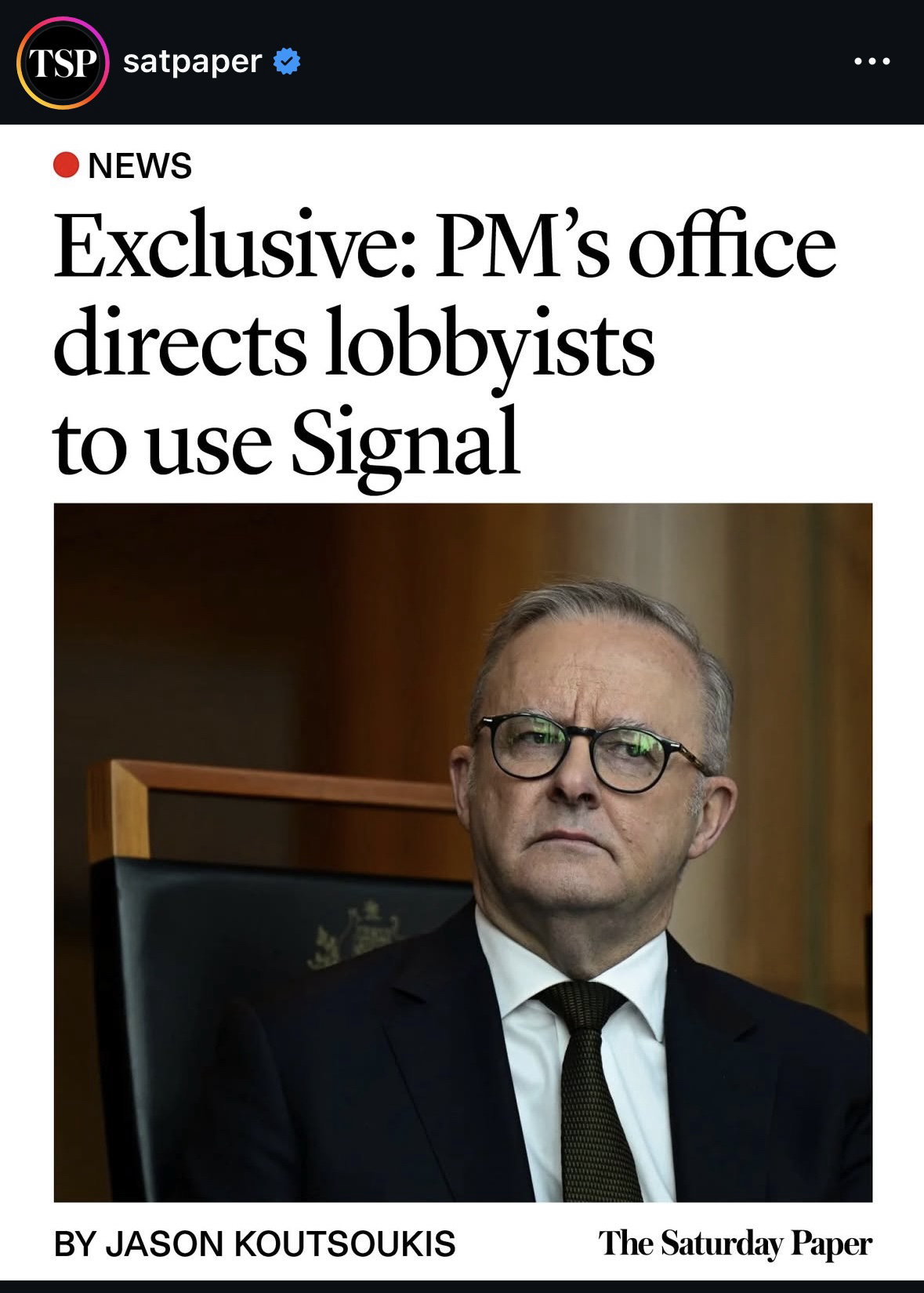Screen dimensions: 924x1293
Task: Click 'The Saturday Paper' logo text
Action: tap(735, 1244)
